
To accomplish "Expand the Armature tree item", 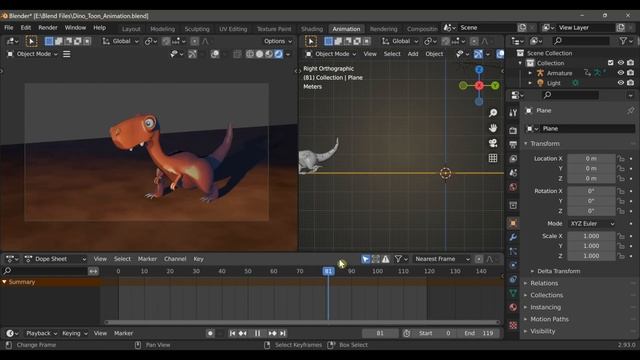I will tap(530, 73).
